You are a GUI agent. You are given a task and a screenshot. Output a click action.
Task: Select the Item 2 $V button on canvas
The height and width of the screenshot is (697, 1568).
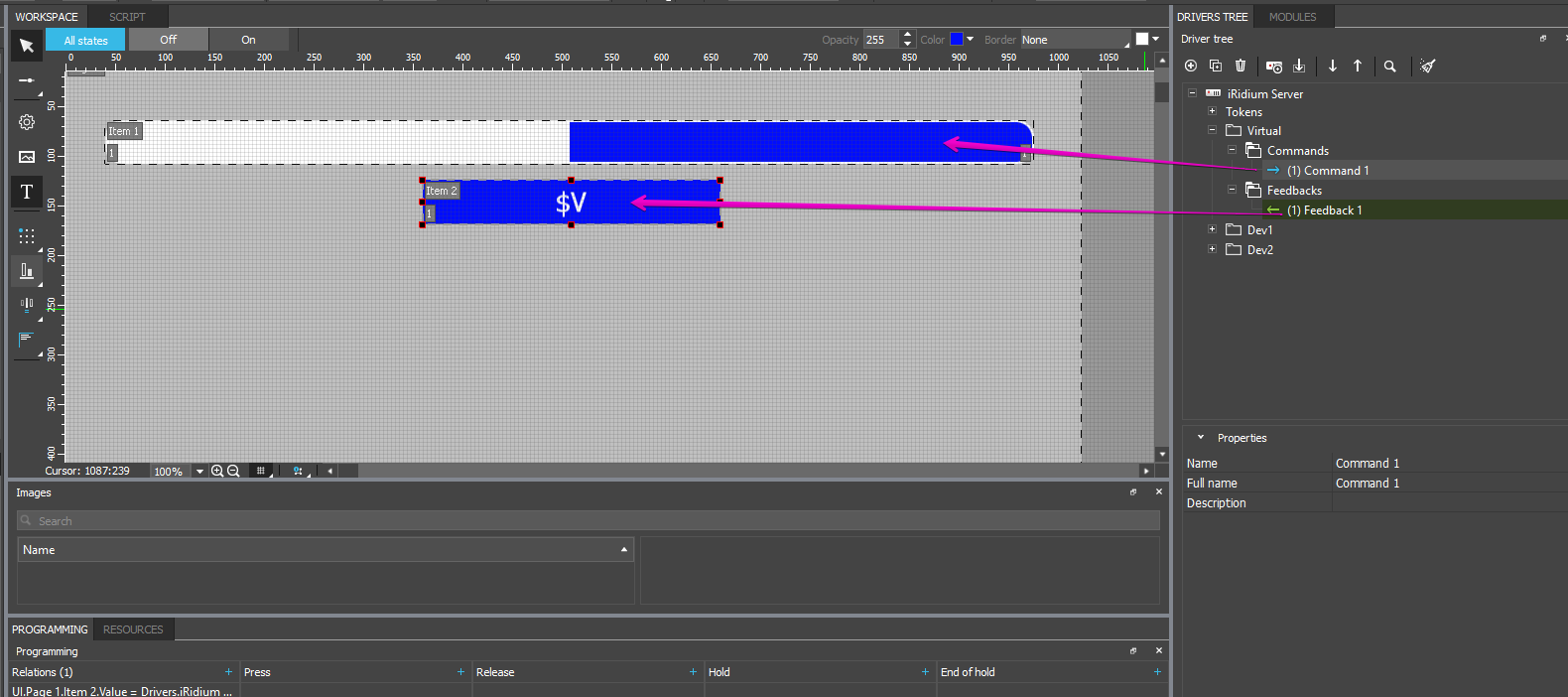pos(571,203)
